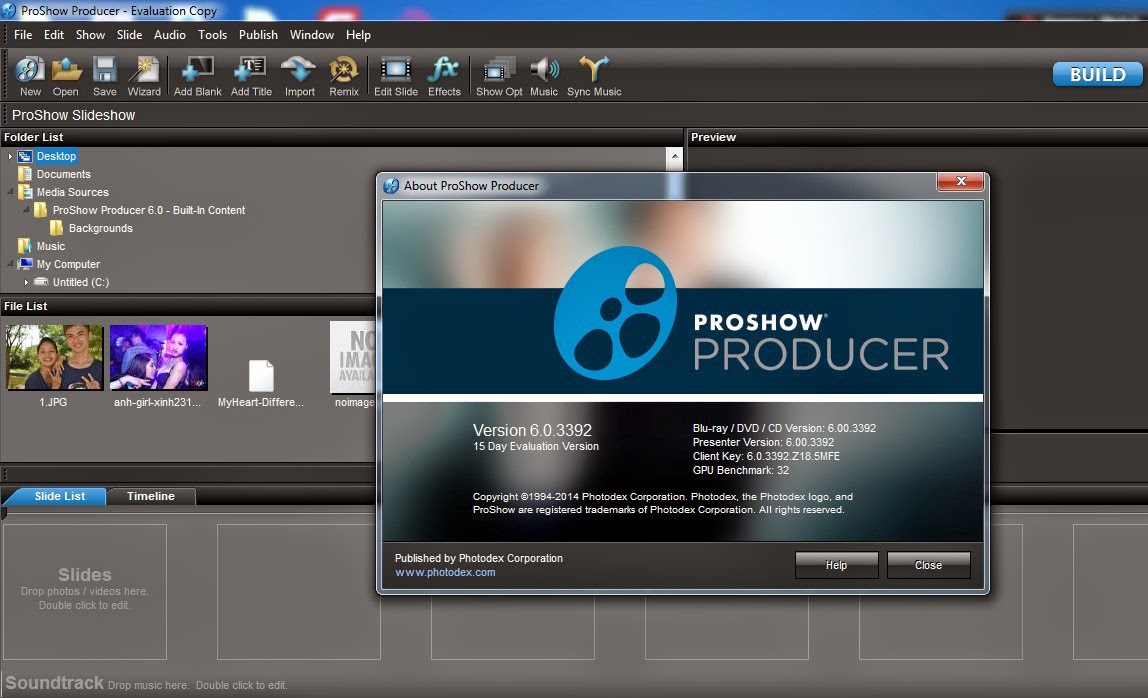
Task: Close About ProShow Producer with X button
Action: [x=961, y=181]
